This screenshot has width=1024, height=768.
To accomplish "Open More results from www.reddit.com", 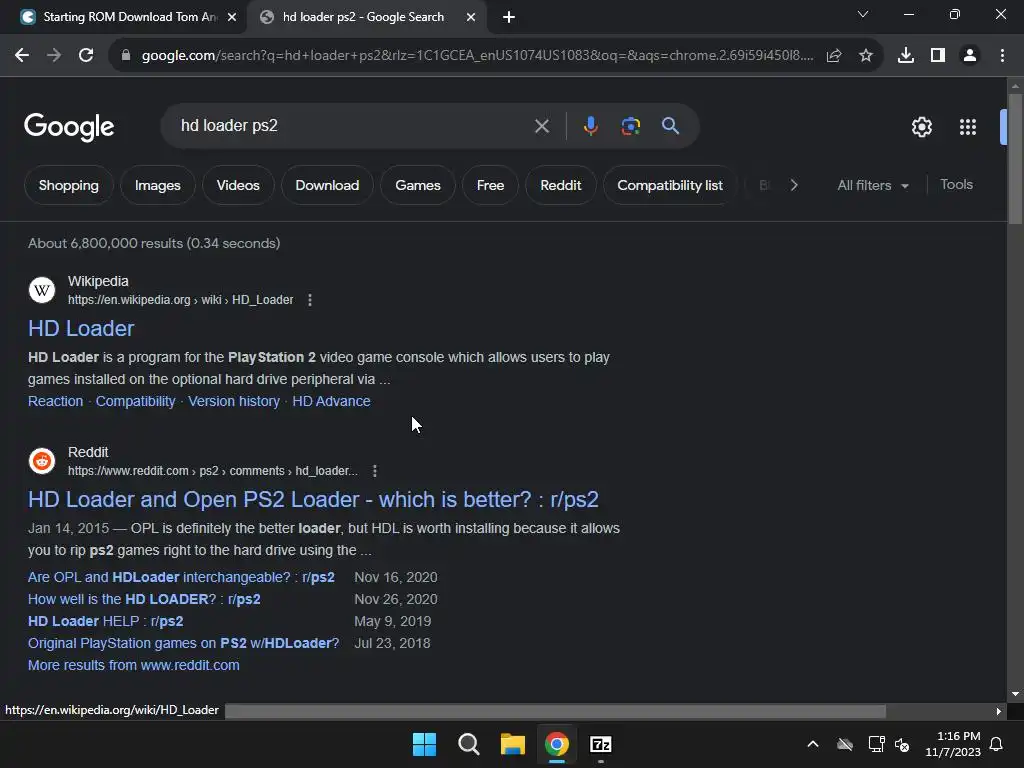I will 134,665.
